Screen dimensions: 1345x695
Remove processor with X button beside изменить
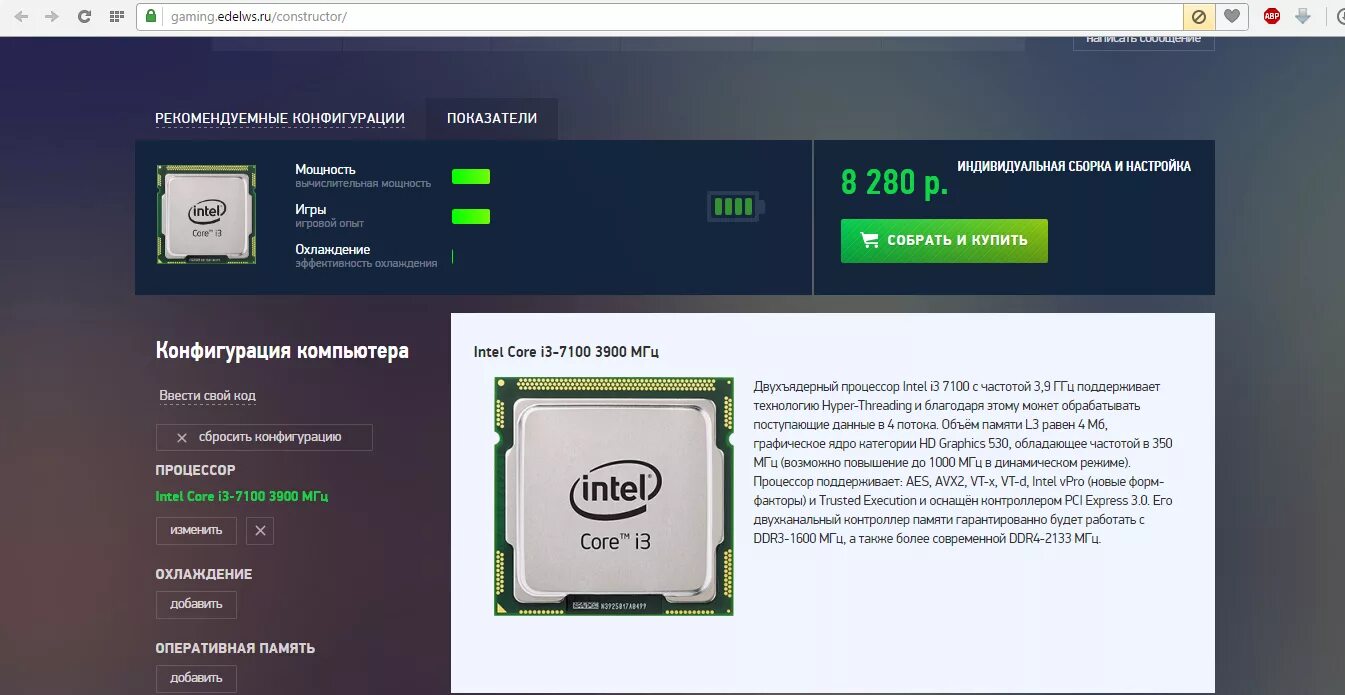(260, 530)
